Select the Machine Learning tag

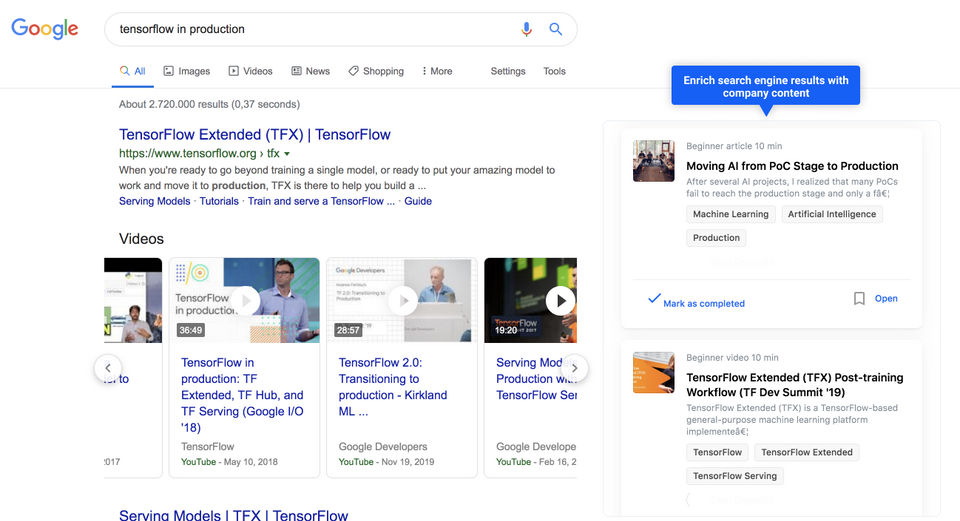(x=730, y=214)
